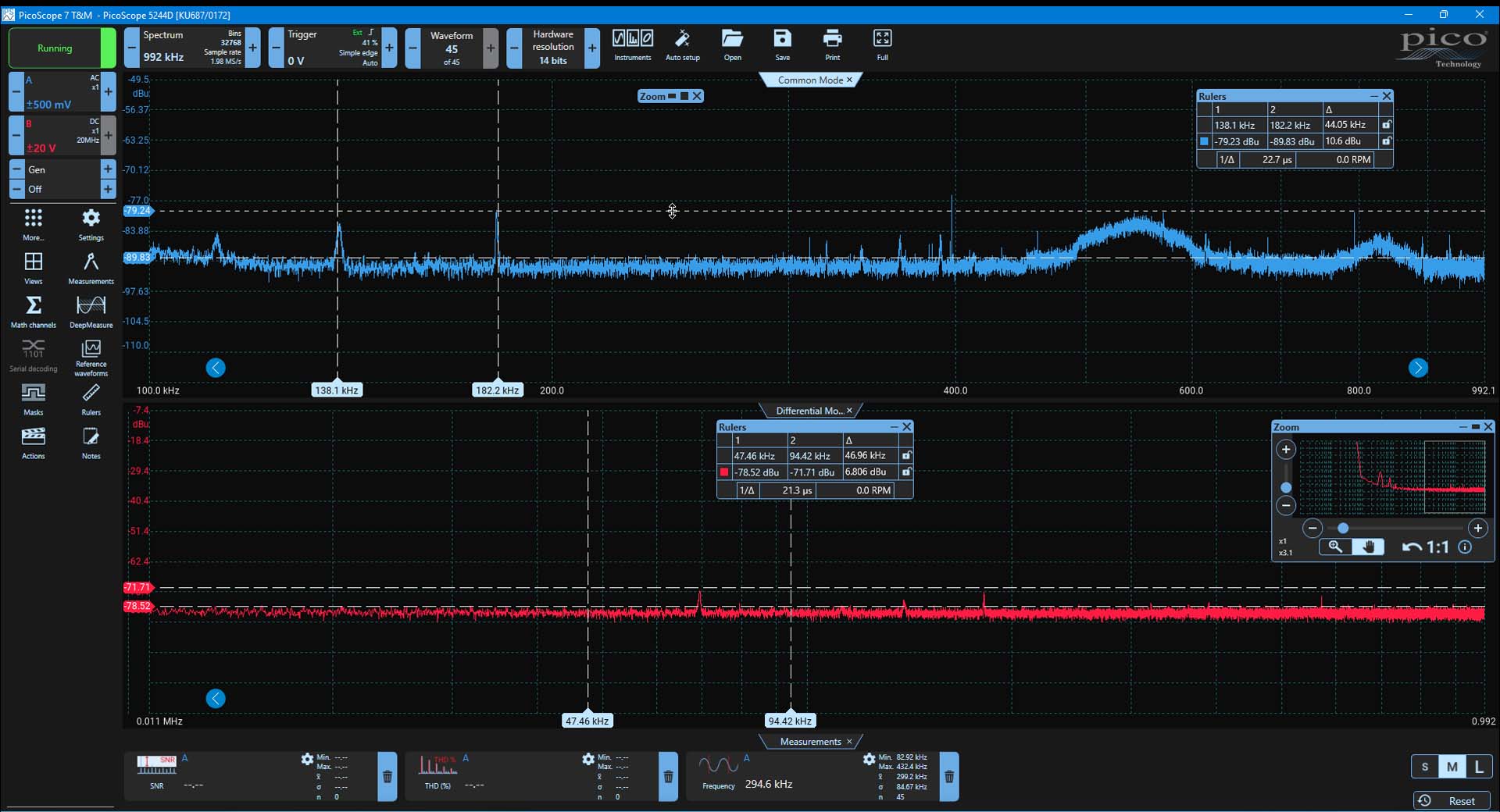The width and height of the screenshot is (1500, 812).
Task: Undo zoom in the Zoom panel
Action: click(x=1411, y=547)
